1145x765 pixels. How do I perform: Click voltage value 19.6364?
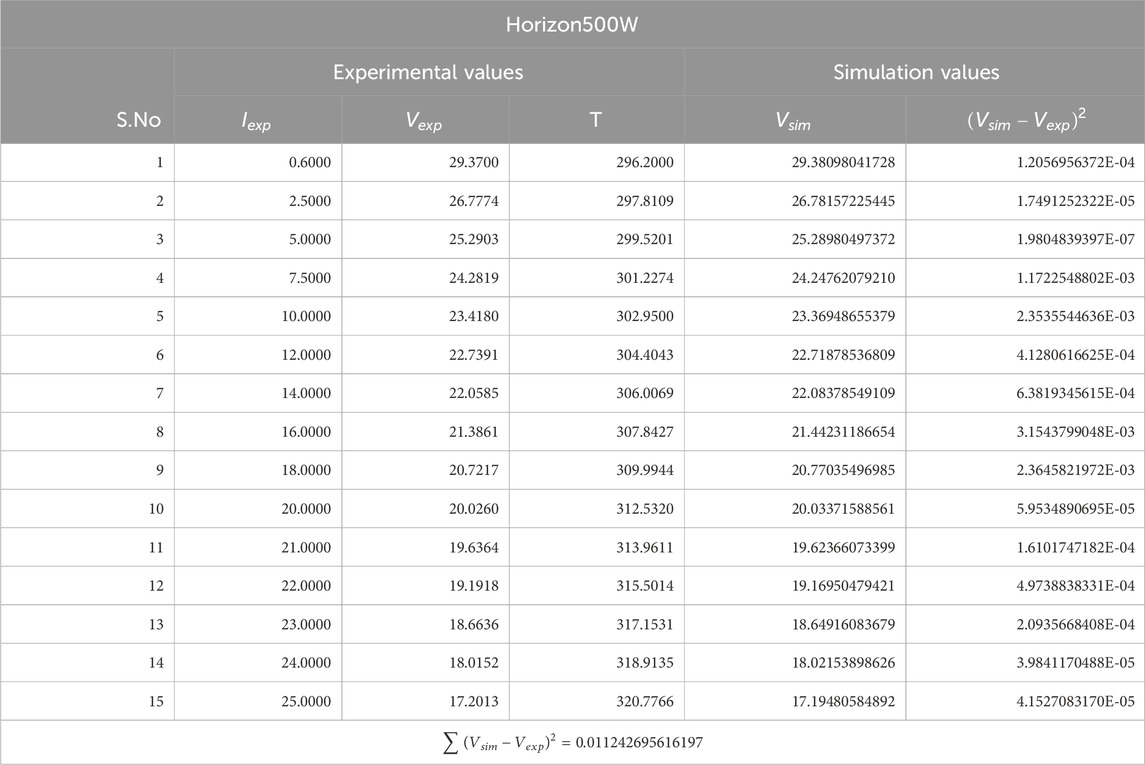coord(474,547)
